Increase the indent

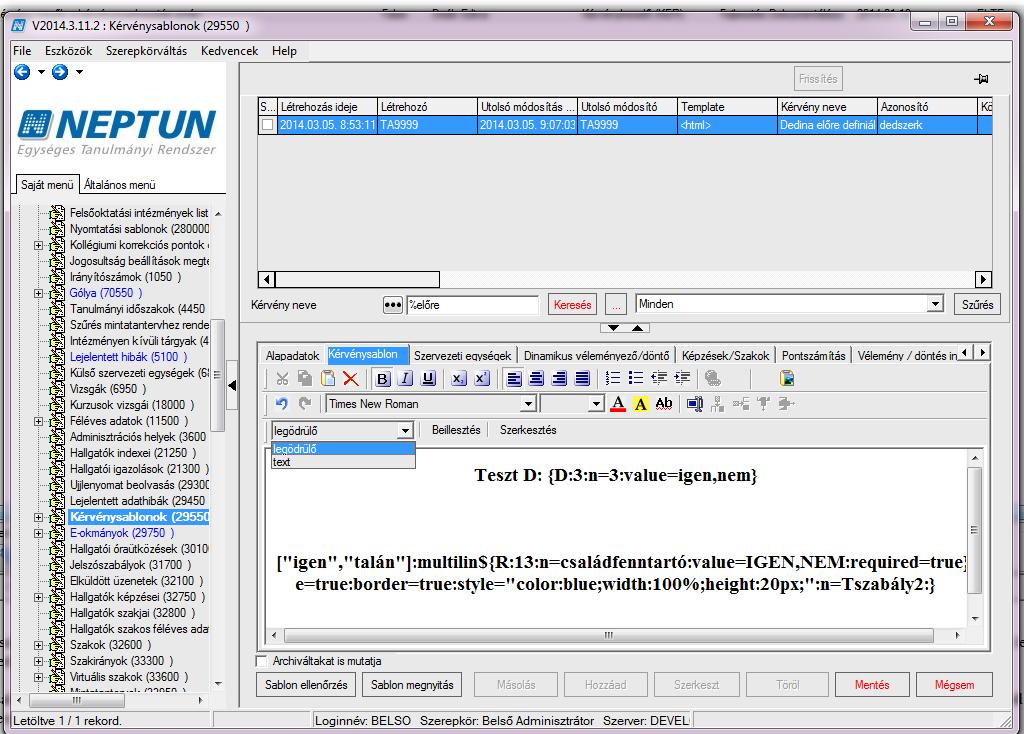pos(682,377)
